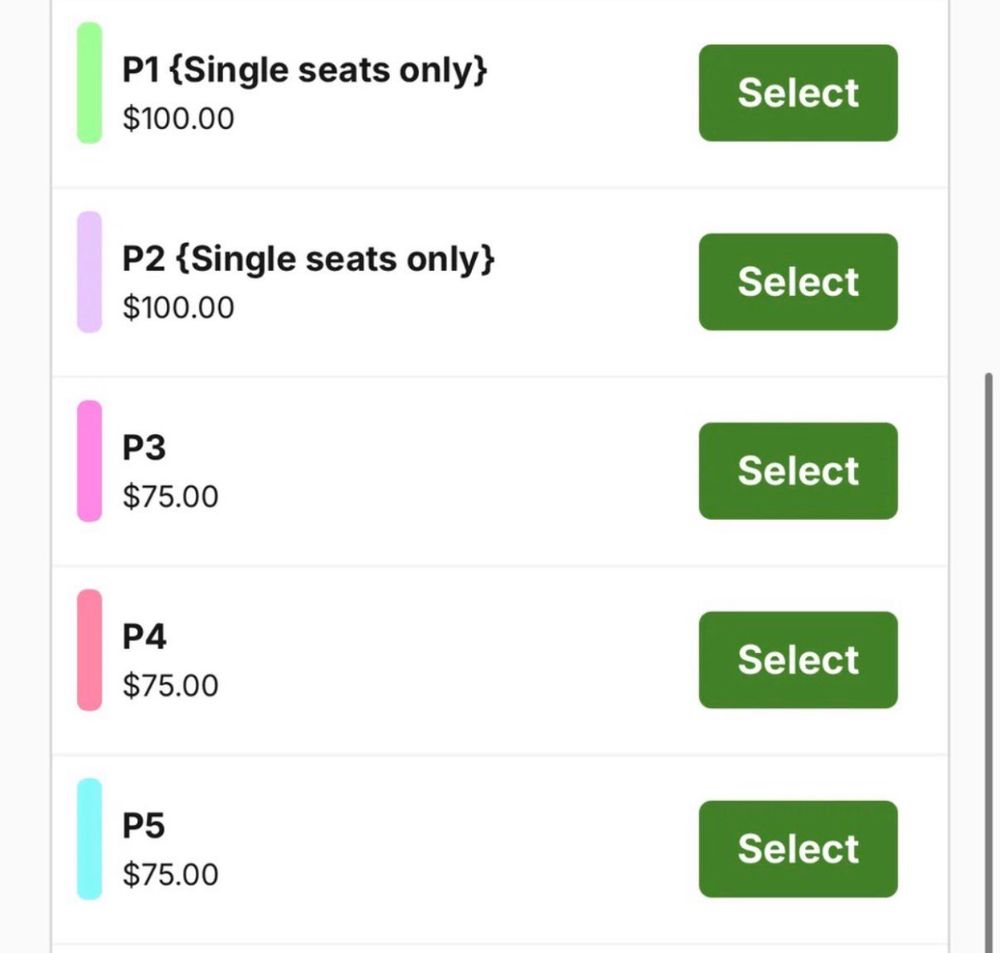
Task: Select the P5 ticket category
Action: click(x=797, y=848)
